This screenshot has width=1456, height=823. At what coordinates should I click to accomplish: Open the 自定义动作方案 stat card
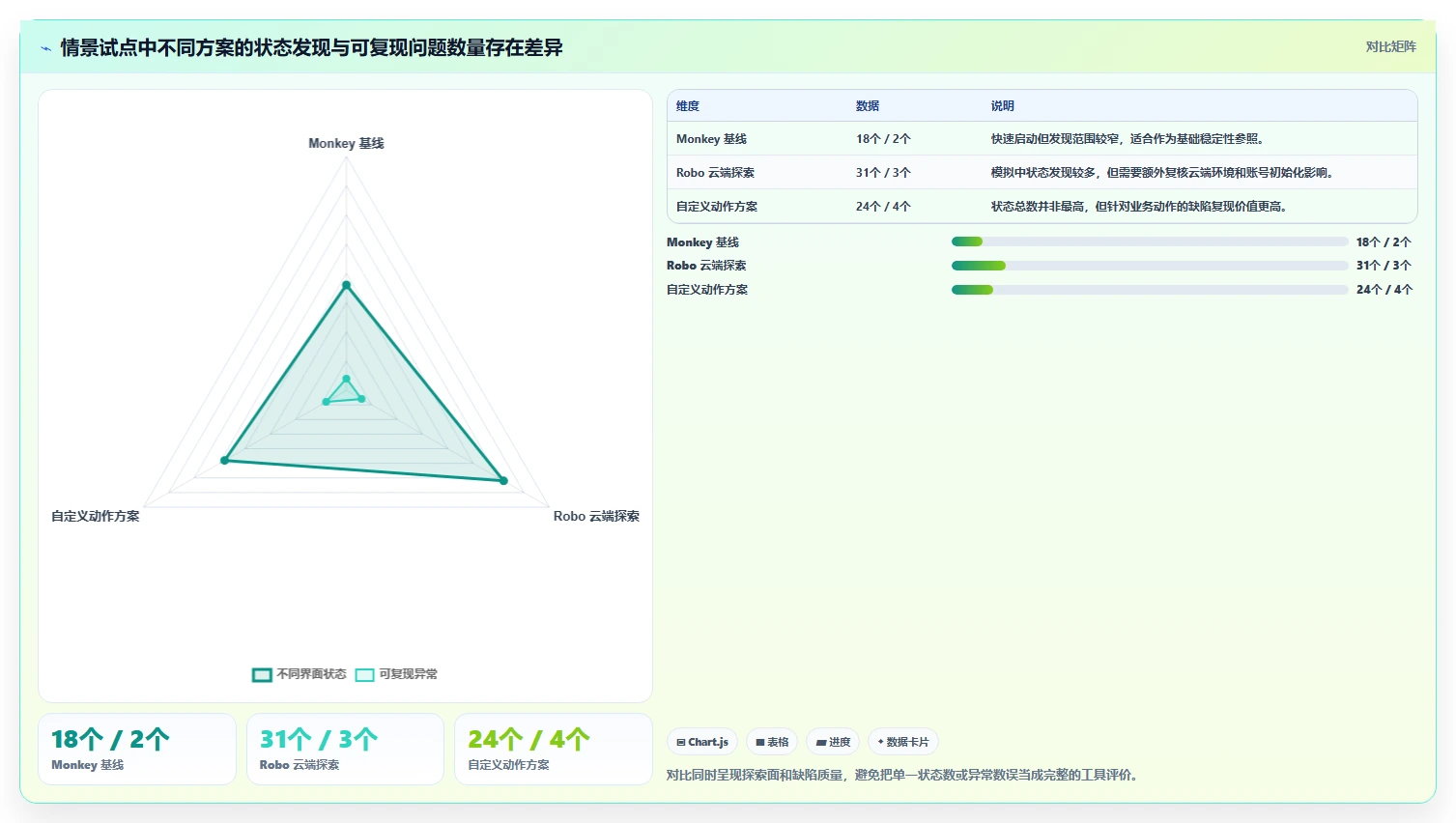(554, 749)
